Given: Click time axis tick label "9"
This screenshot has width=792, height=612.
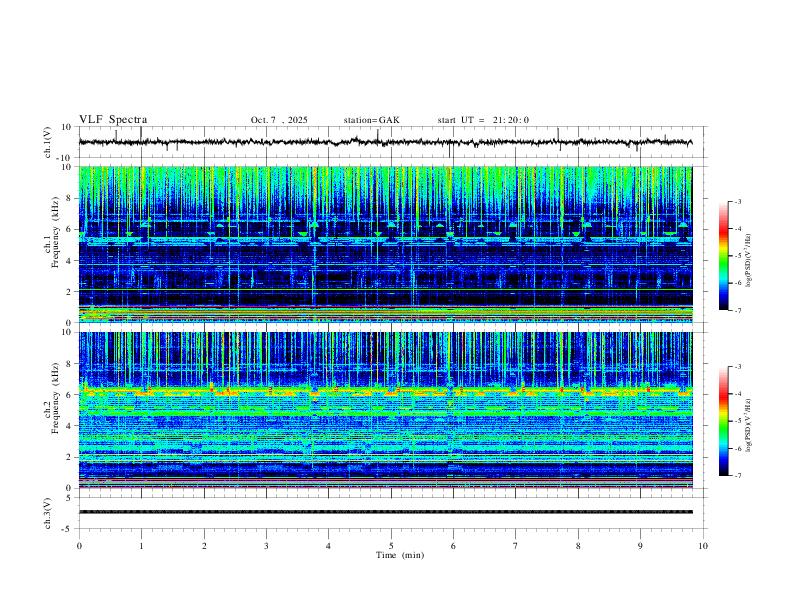Looking at the screenshot, I should click(x=640, y=546).
